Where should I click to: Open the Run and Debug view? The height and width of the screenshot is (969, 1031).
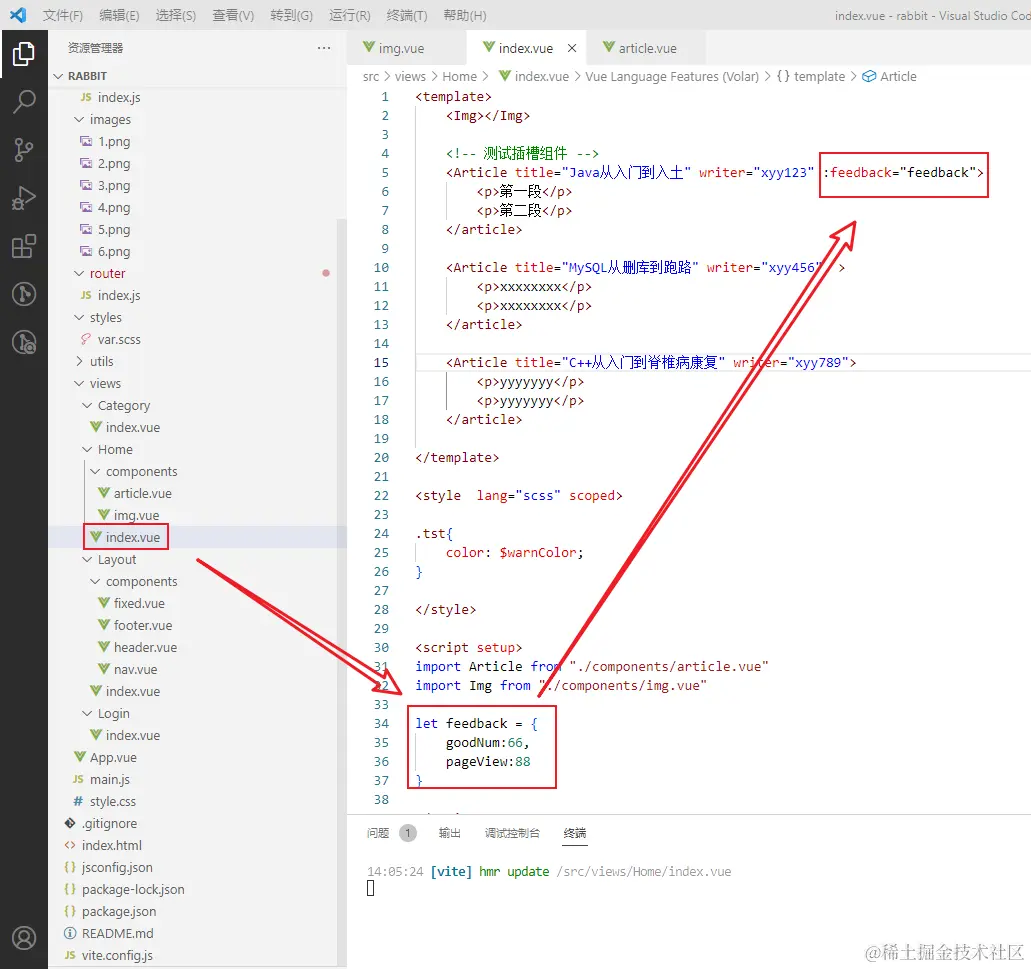[x=24, y=198]
